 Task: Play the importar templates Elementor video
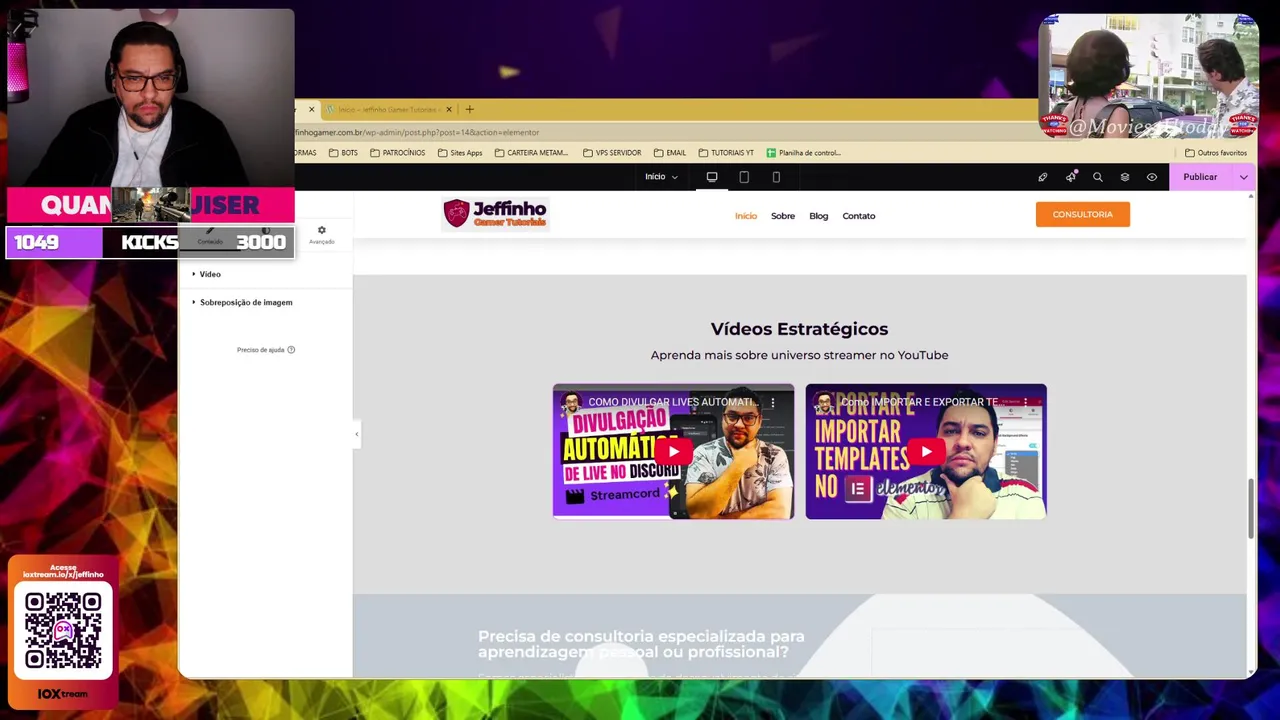(926, 452)
